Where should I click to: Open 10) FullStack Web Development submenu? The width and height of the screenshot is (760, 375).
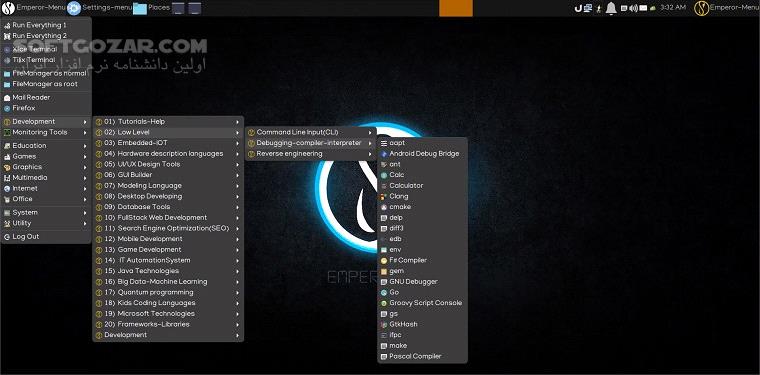(x=168, y=218)
